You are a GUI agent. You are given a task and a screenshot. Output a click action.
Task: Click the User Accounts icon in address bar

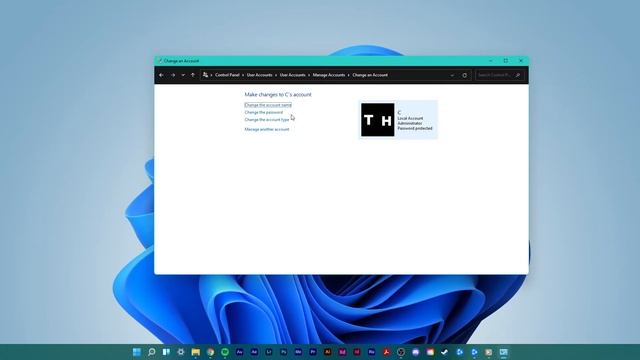(x=205, y=75)
